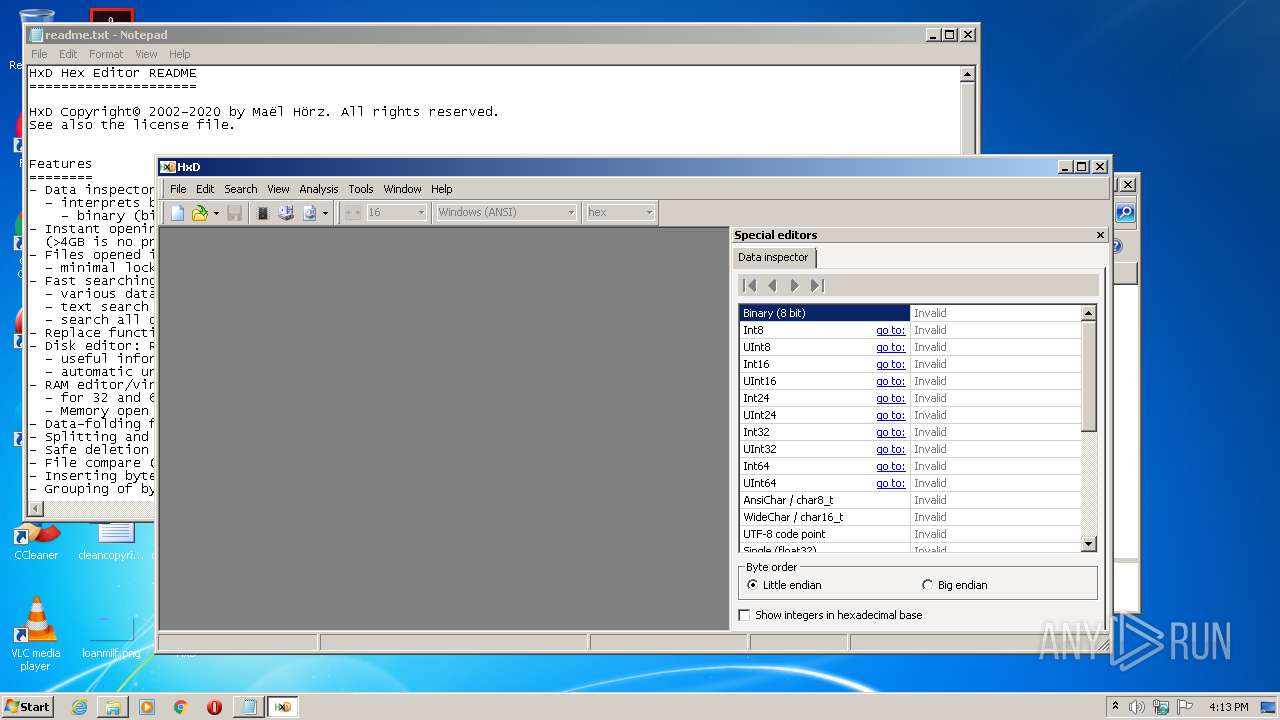This screenshot has height=720, width=1280.
Task: Open disk image icon in HxD toolbar
Action: click(x=309, y=213)
